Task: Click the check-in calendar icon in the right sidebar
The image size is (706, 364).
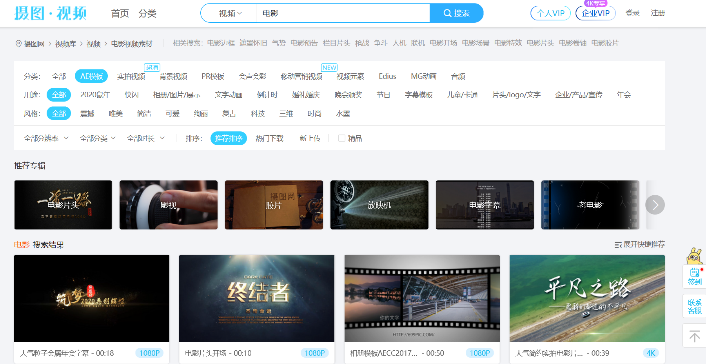Action: (x=694, y=272)
